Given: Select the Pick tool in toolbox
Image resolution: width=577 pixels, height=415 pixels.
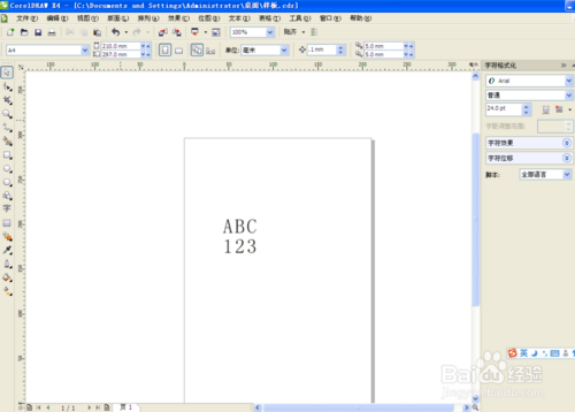Looking at the screenshot, I should pos(7,72).
